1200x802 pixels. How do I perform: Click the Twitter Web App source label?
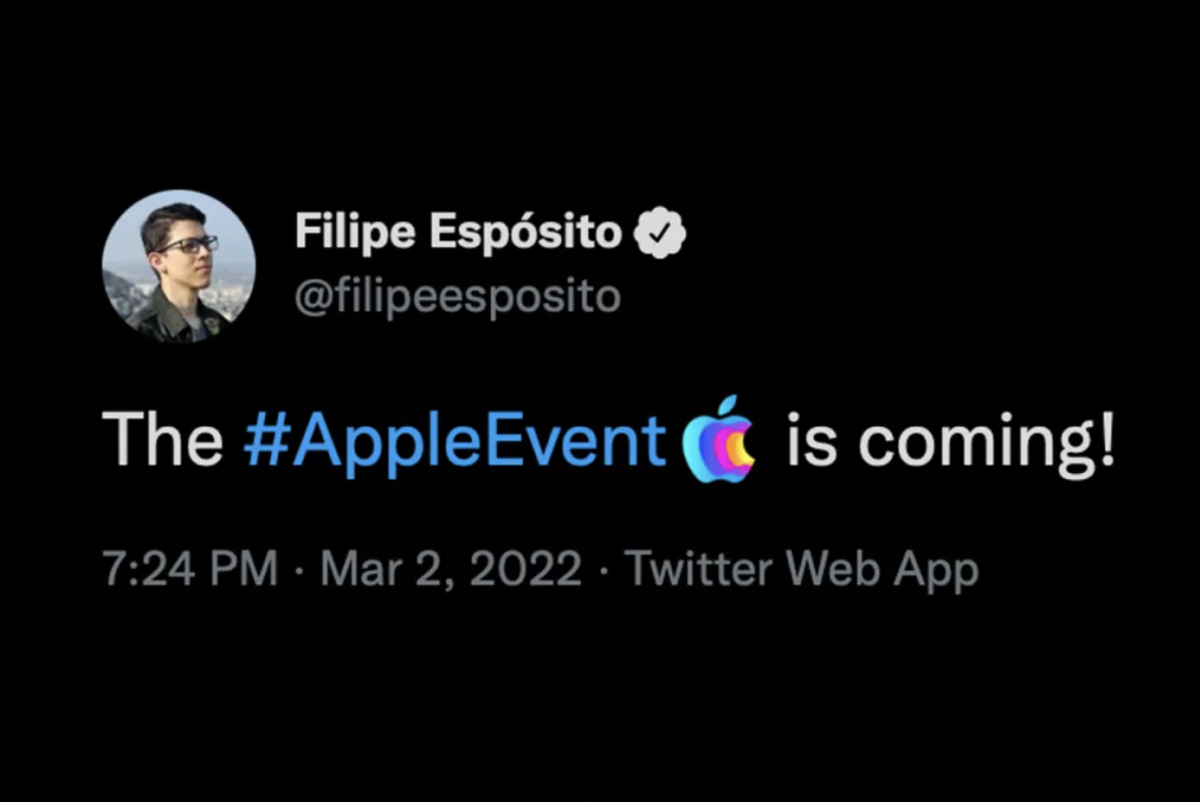point(801,570)
